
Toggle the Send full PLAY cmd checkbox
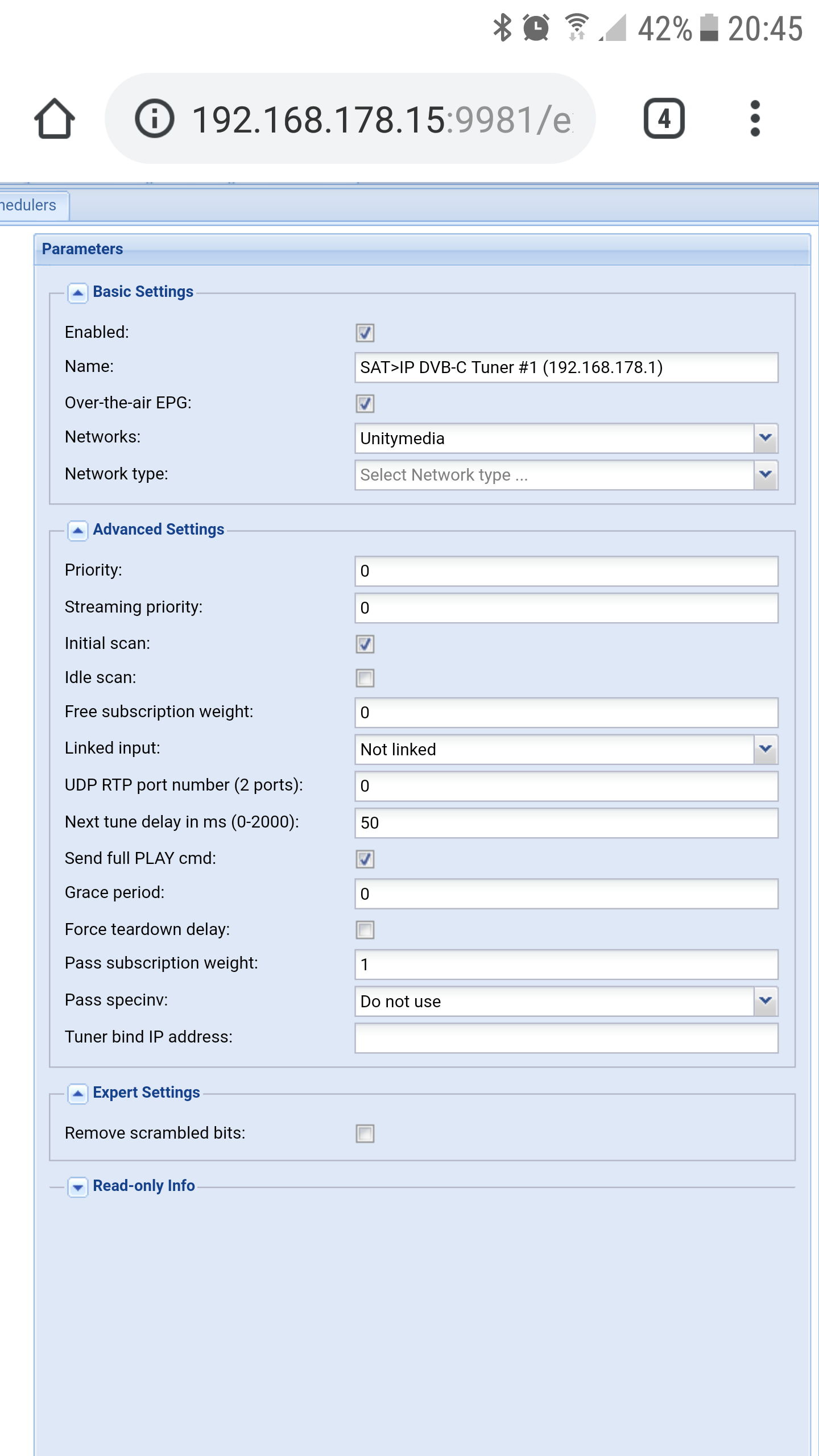pos(365,859)
